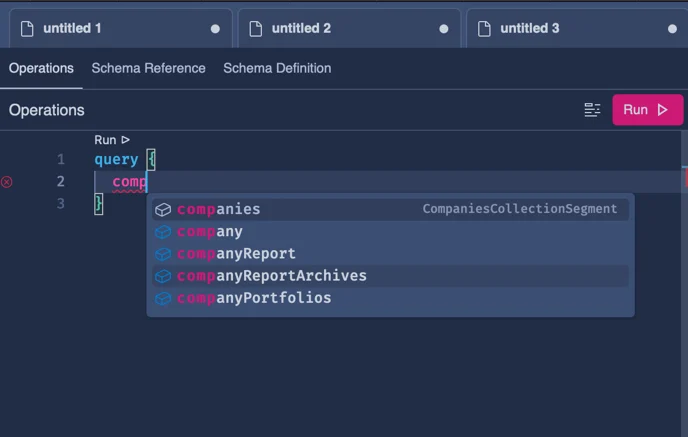This screenshot has width=688, height=437.
Task: Click the format/prettify document icon
Action: (x=592, y=110)
